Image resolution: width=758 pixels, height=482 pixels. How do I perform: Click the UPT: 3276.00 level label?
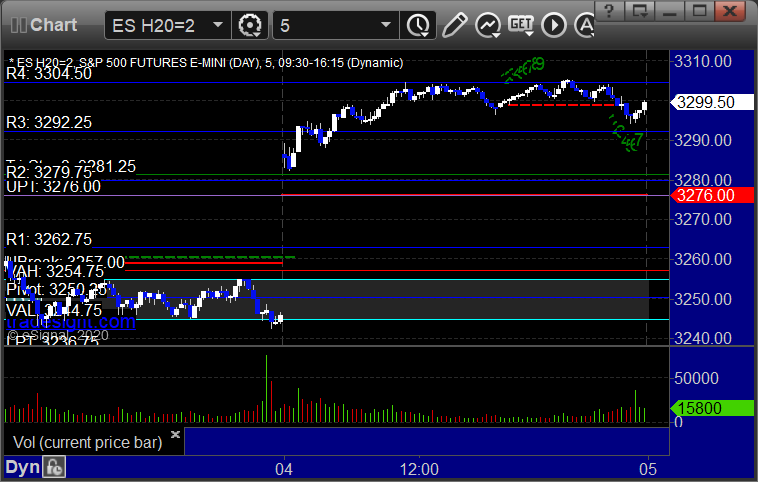tap(53, 187)
